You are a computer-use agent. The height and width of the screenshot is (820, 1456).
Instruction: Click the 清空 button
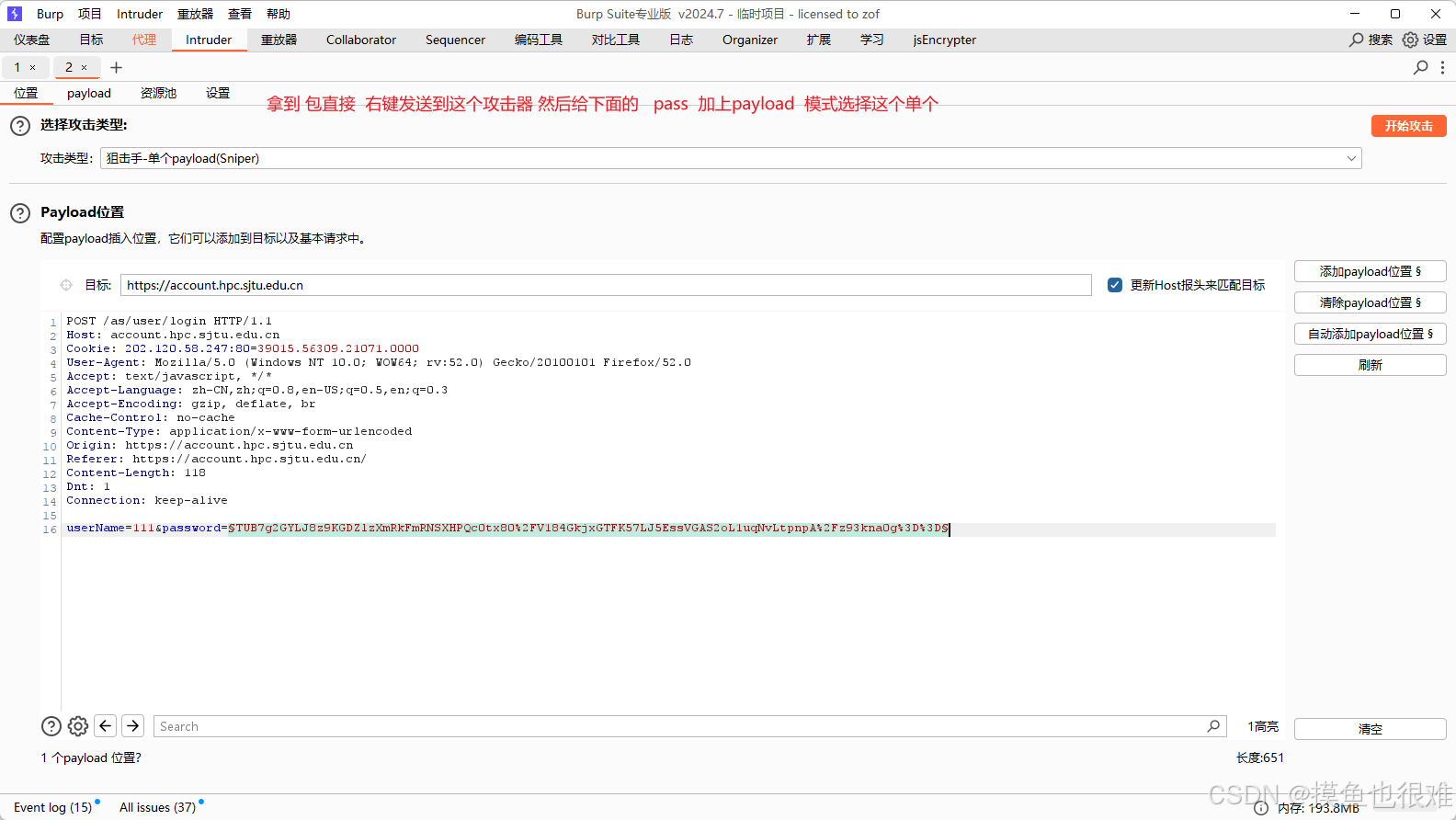pos(1370,729)
